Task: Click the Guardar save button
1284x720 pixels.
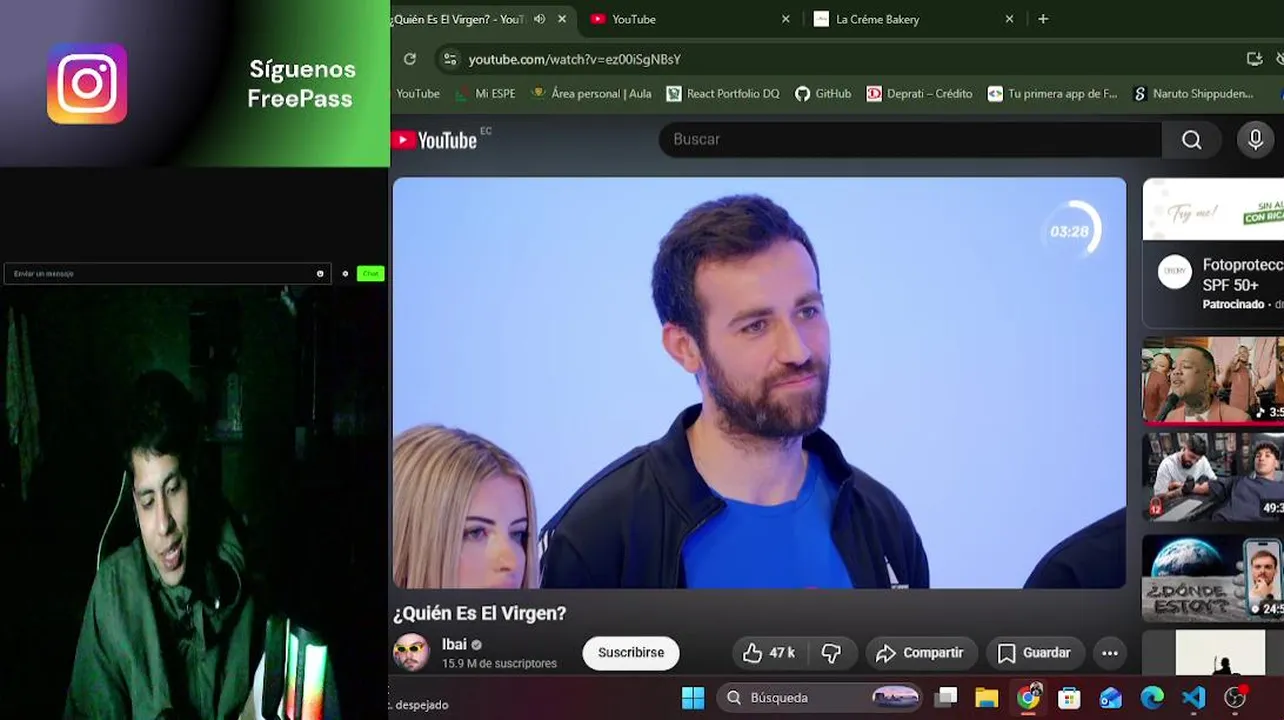Action: tap(1035, 653)
